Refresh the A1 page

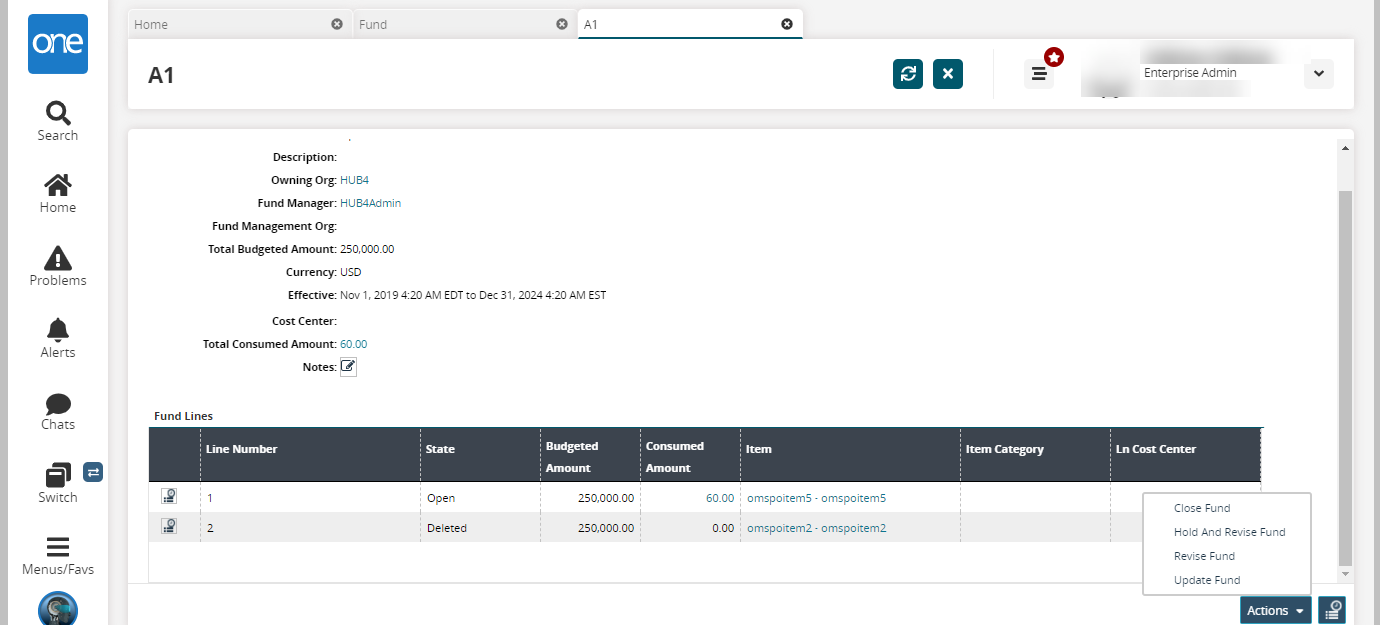[x=908, y=74]
